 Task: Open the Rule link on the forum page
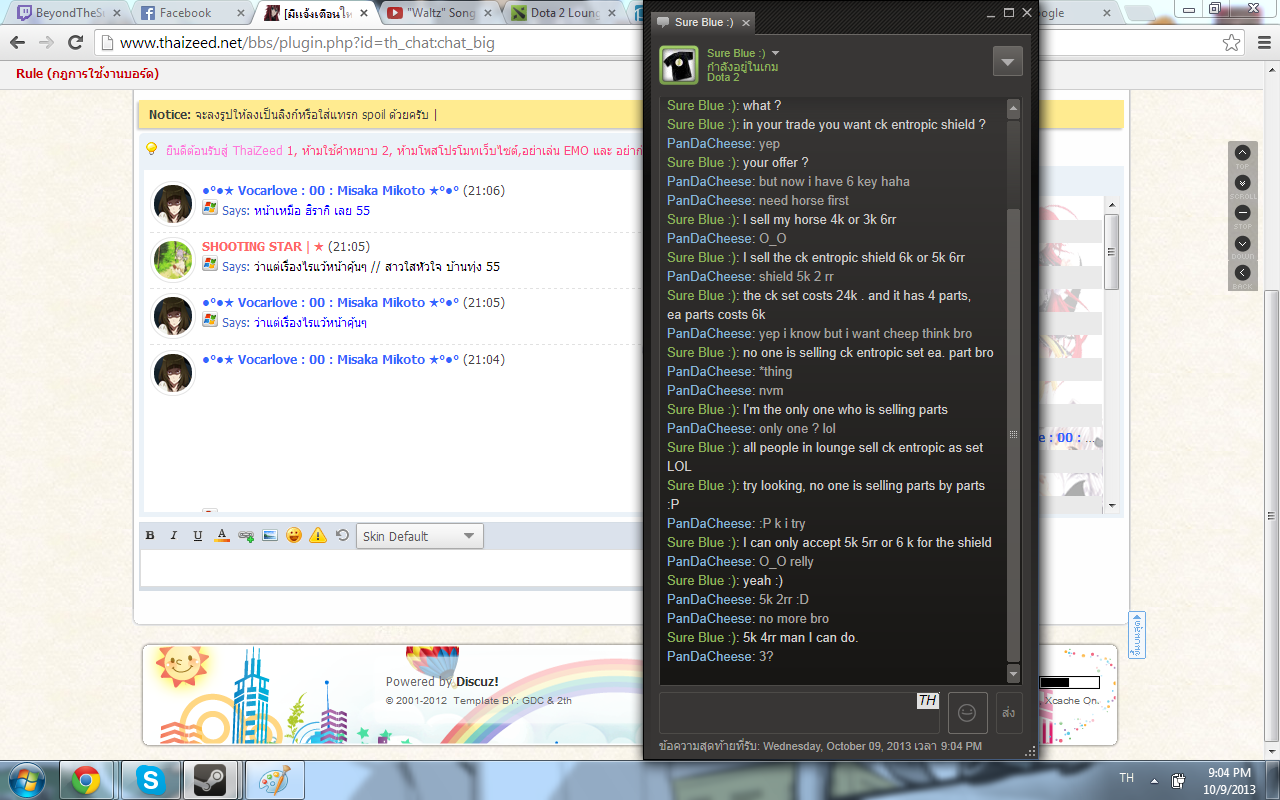pyautogui.click(x=87, y=74)
